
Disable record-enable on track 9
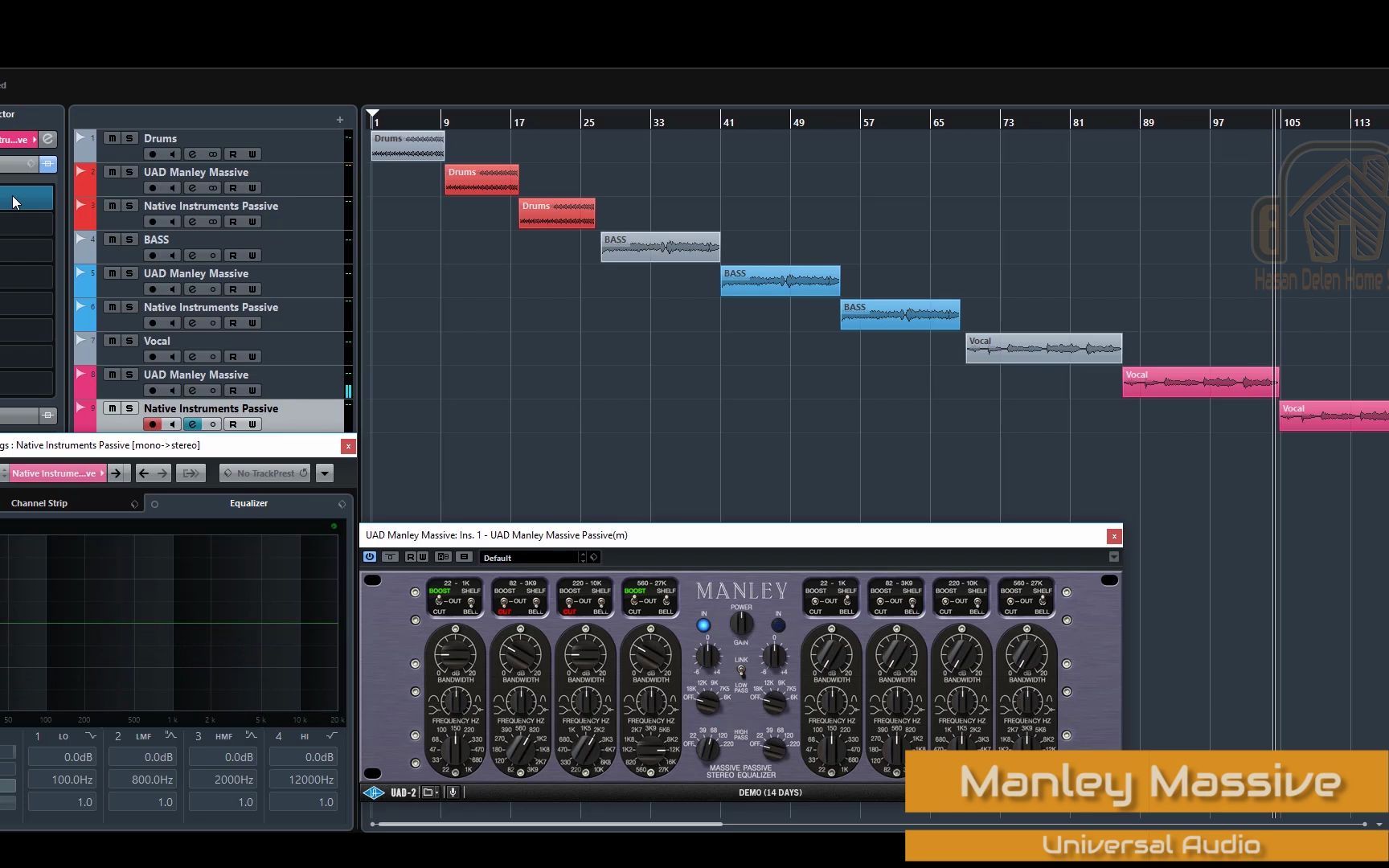click(152, 424)
